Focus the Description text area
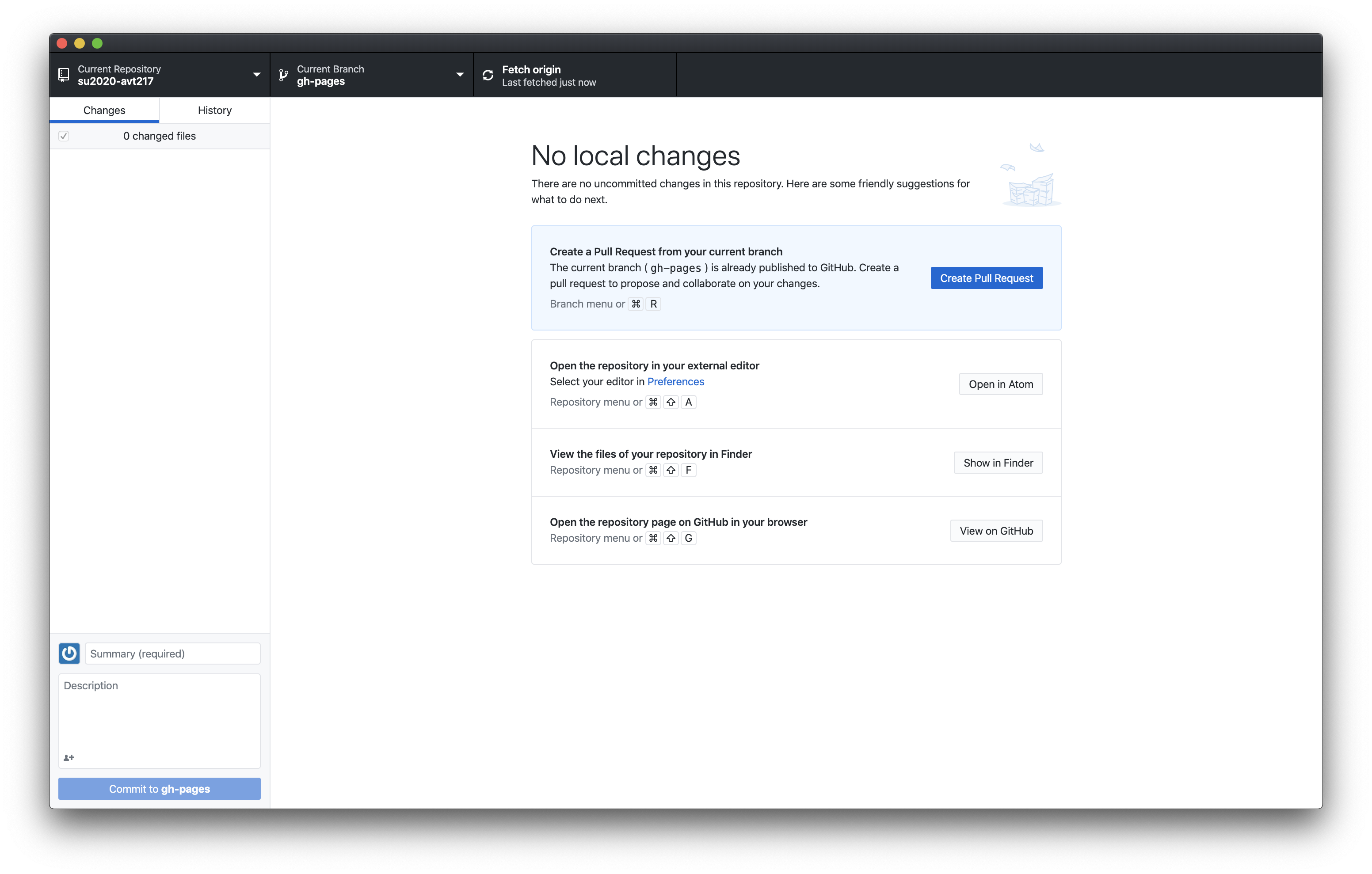 click(x=160, y=721)
